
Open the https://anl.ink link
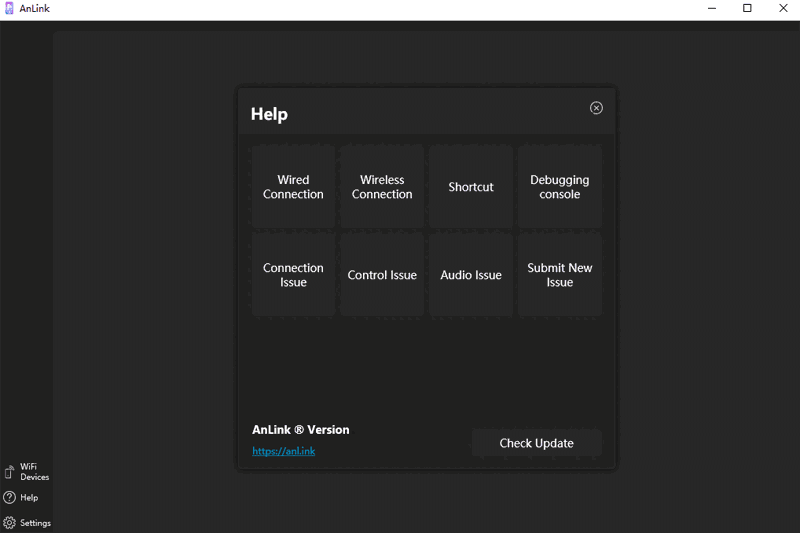coord(284,451)
